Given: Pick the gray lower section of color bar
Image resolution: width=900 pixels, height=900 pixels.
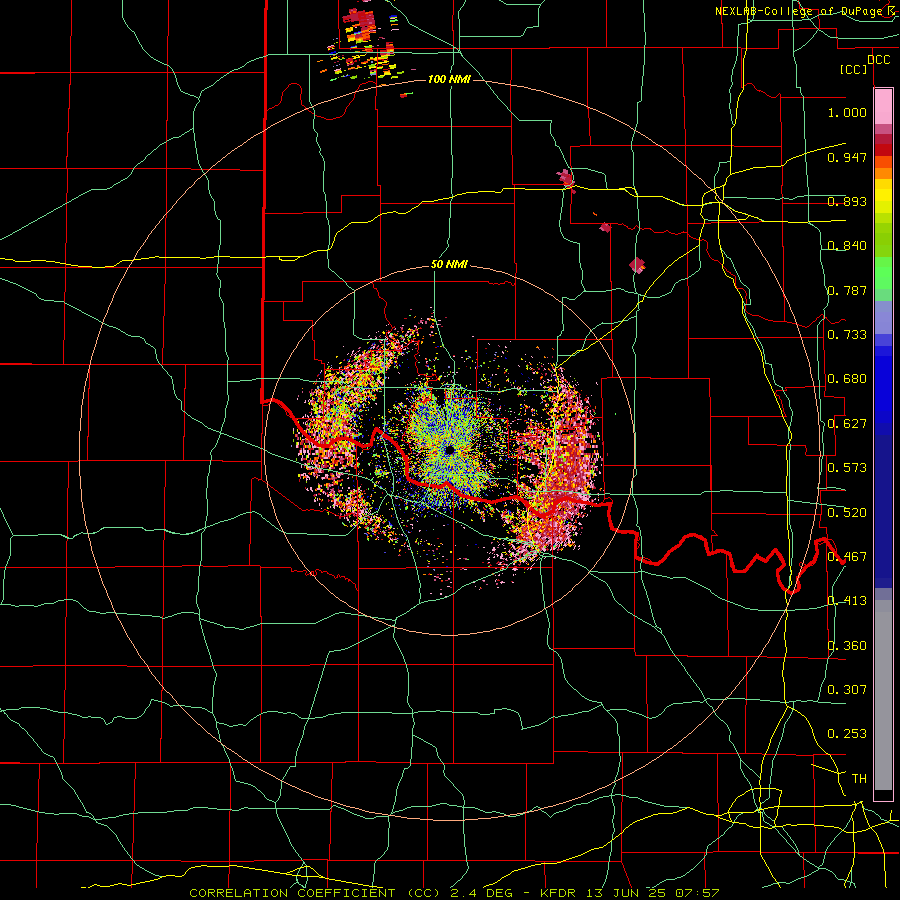Looking at the screenshot, I should (x=883, y=695).
